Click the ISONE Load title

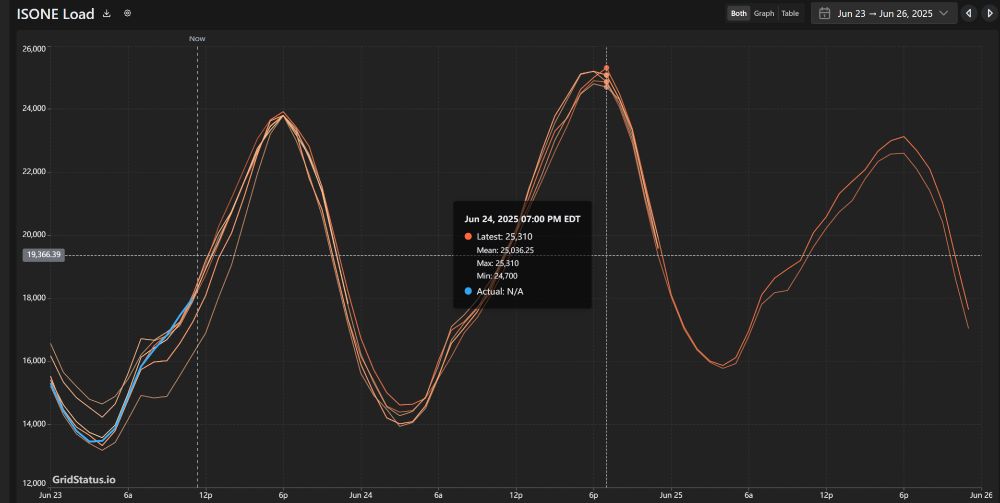(x=55, y=13)
